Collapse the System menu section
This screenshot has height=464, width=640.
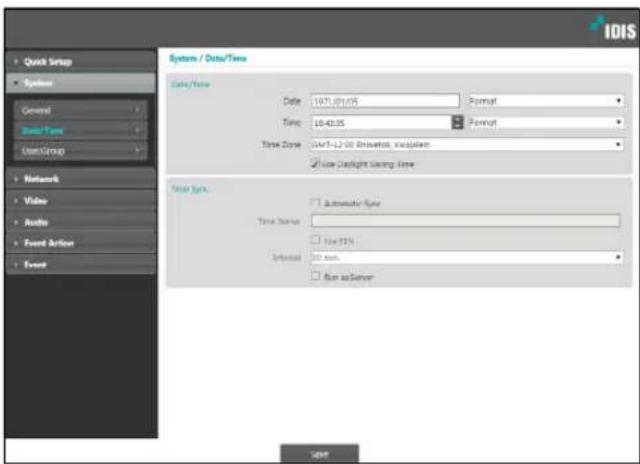coord(81,83)
